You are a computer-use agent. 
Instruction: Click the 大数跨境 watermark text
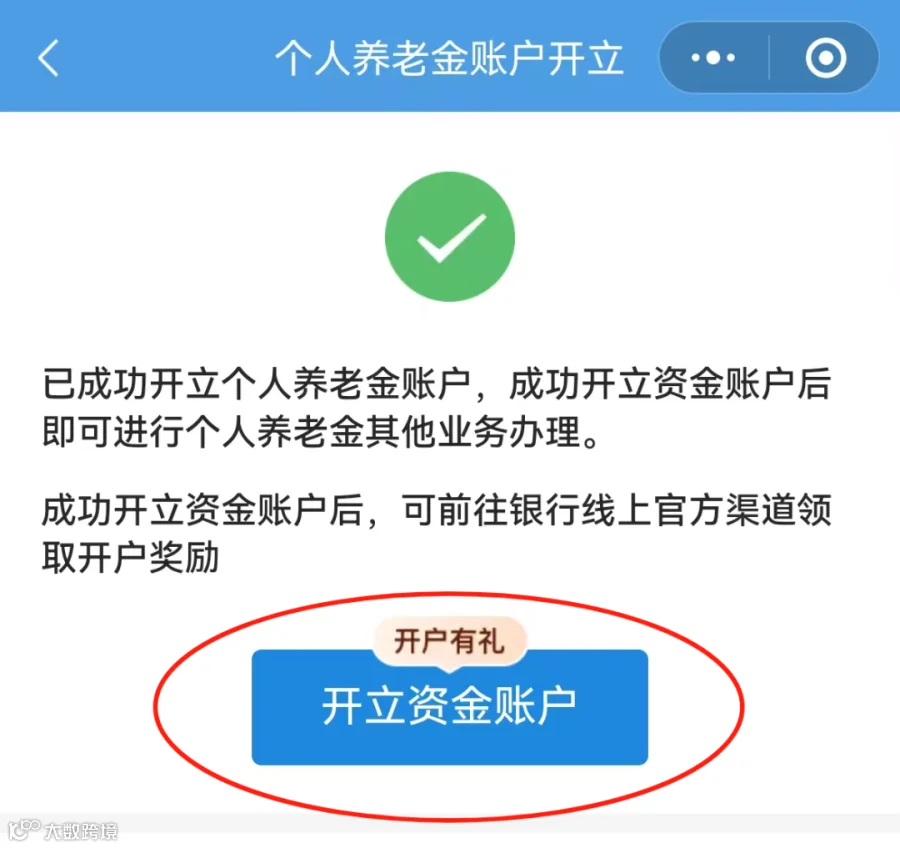point(81,831)
